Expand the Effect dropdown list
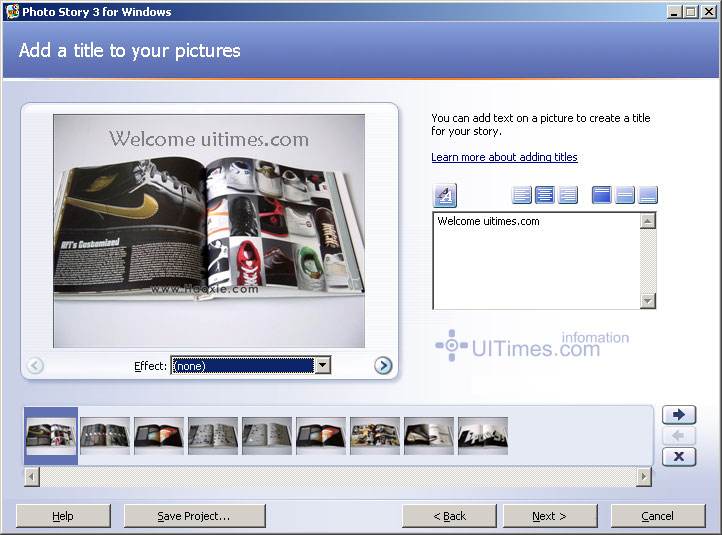722x535 pixels. [322, 366]
